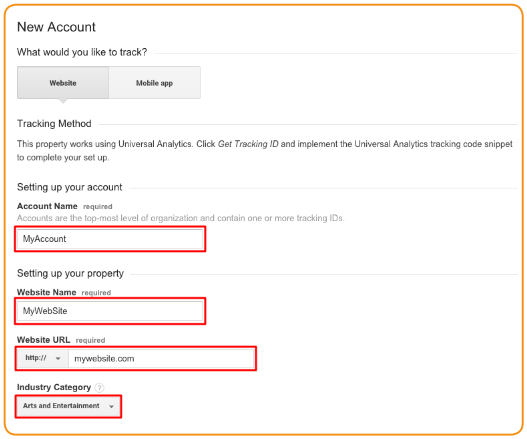Screen dimensions: 527x439
Task: Click the Industry Category label text
Action: (x=54, y=387)
